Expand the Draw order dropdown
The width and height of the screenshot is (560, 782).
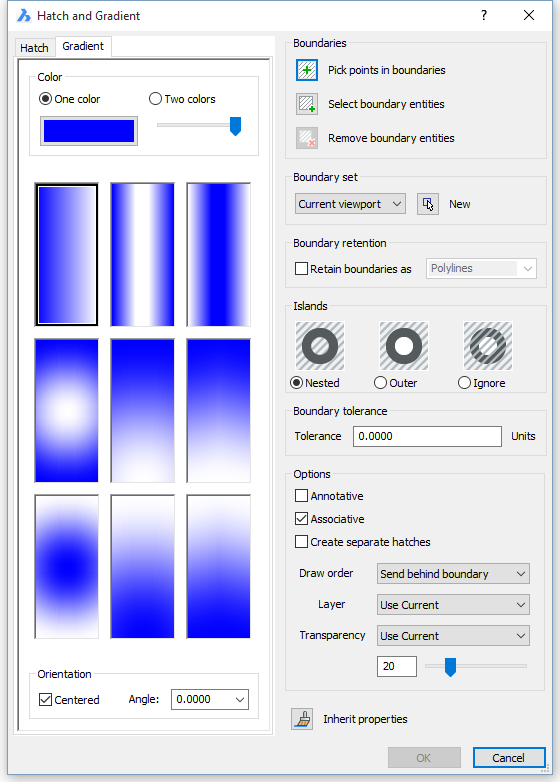tap(453, 574)
